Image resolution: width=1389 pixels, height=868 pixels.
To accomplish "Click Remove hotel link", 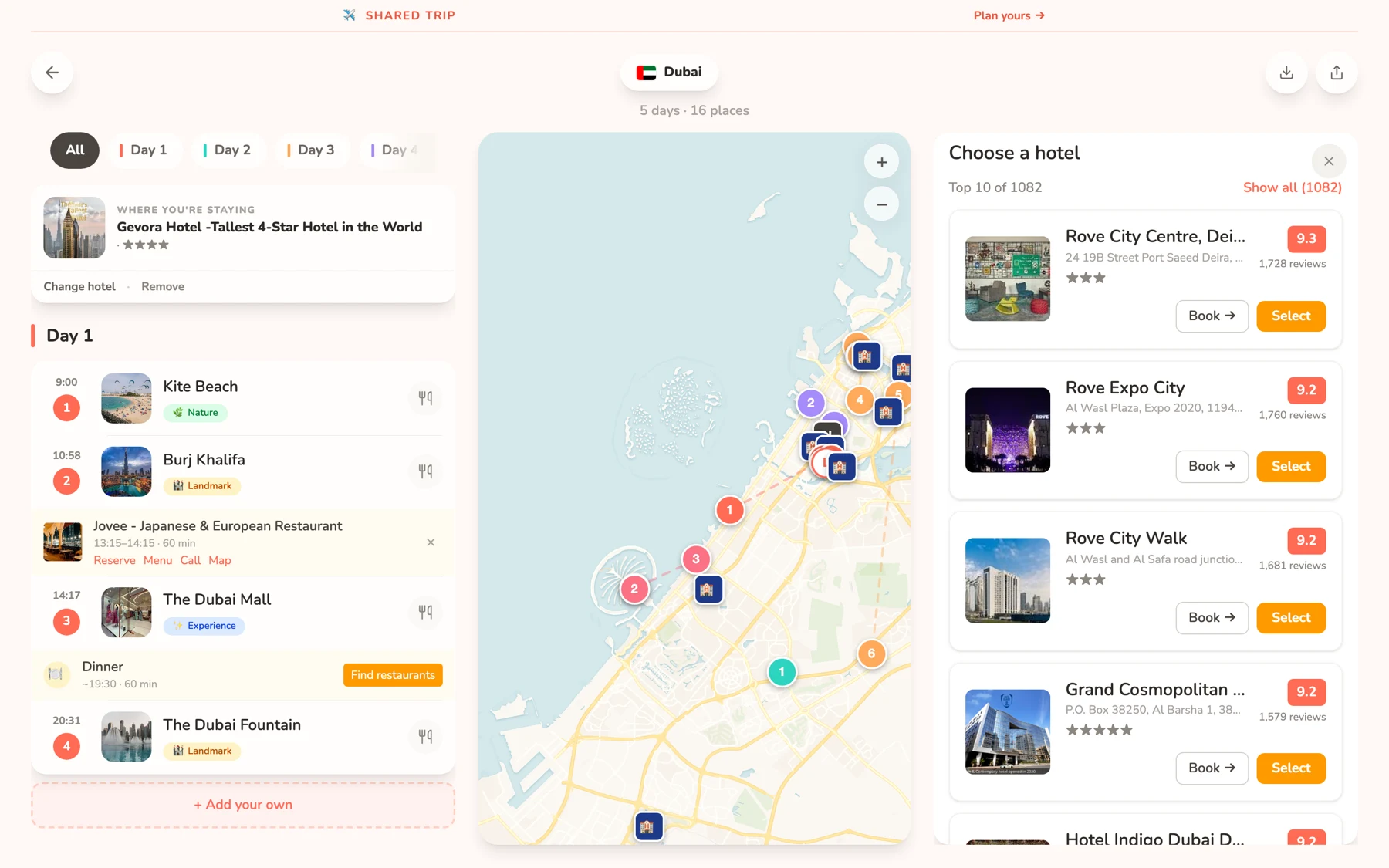I will coord(163,286).
